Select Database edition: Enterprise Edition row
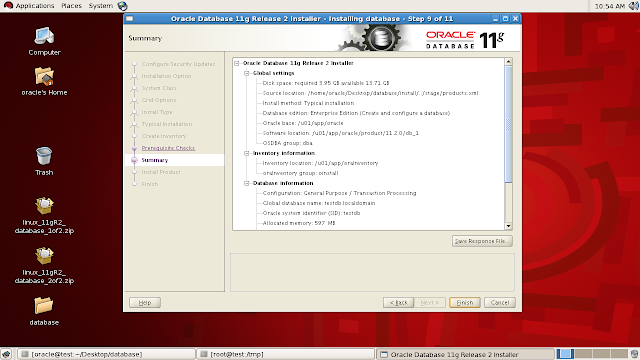The image size is (640, 360). click(356, 113)
